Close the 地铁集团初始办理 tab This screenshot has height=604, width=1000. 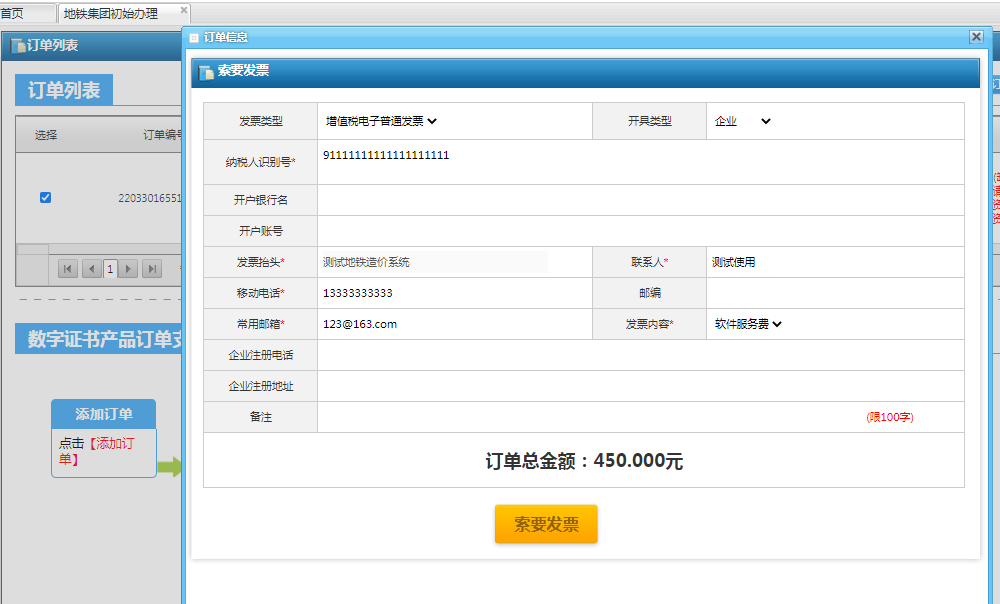(183, 12)
